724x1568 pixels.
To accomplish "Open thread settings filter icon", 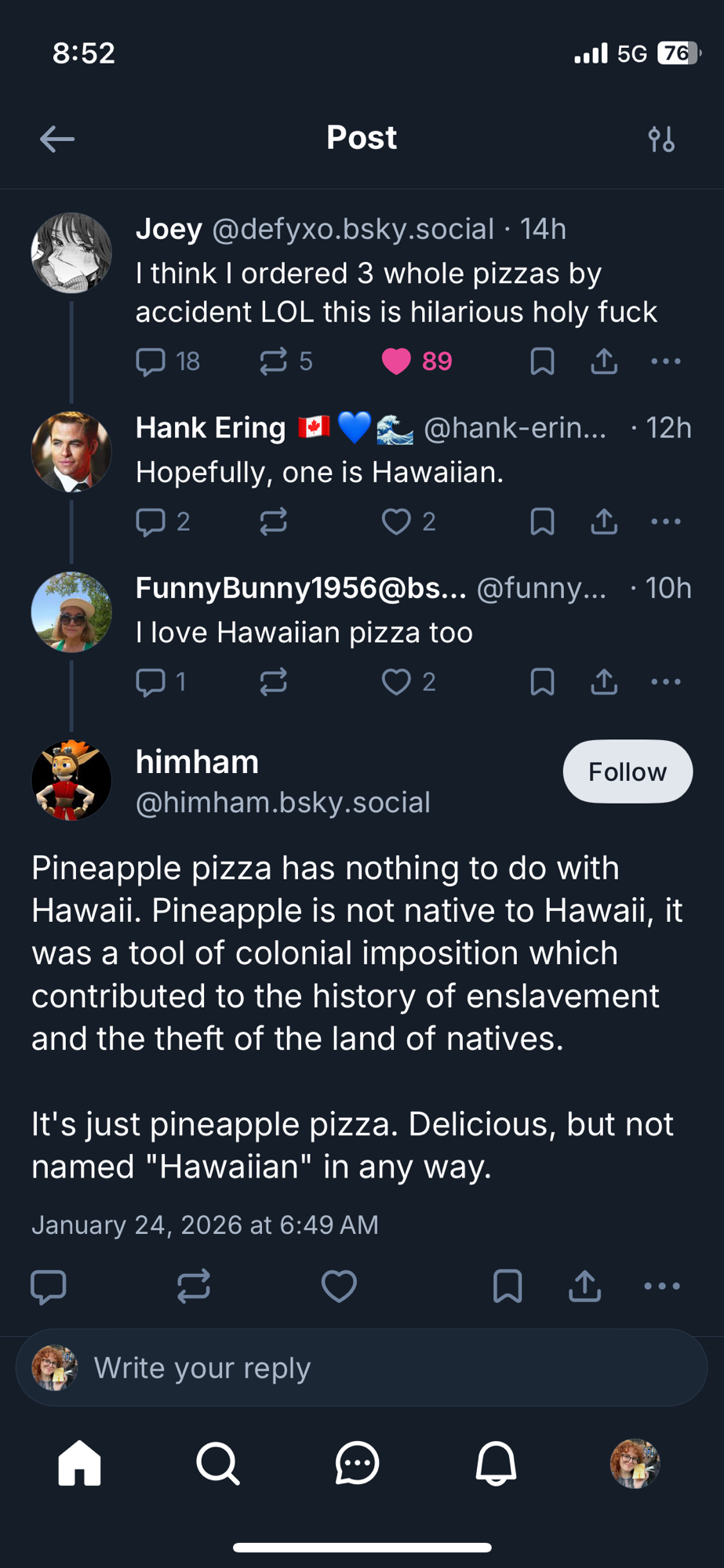I will coord(661,140).
